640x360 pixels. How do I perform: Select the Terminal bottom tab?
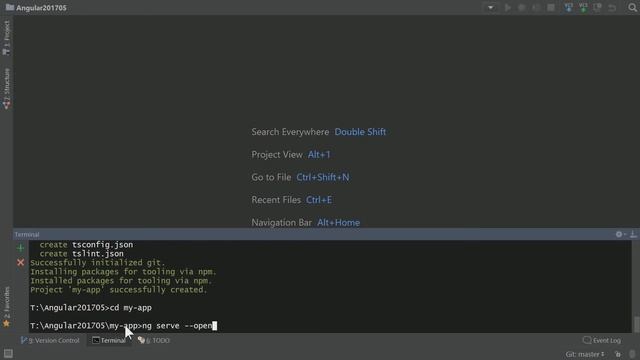109,340
